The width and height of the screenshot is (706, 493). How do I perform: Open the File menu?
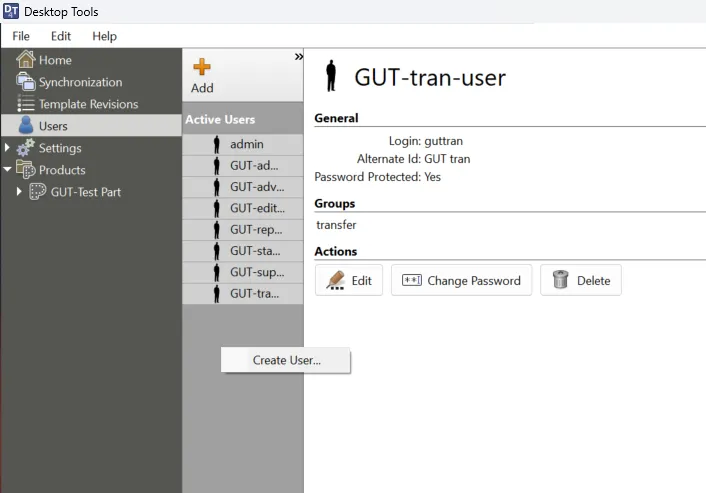pos(21,36)
